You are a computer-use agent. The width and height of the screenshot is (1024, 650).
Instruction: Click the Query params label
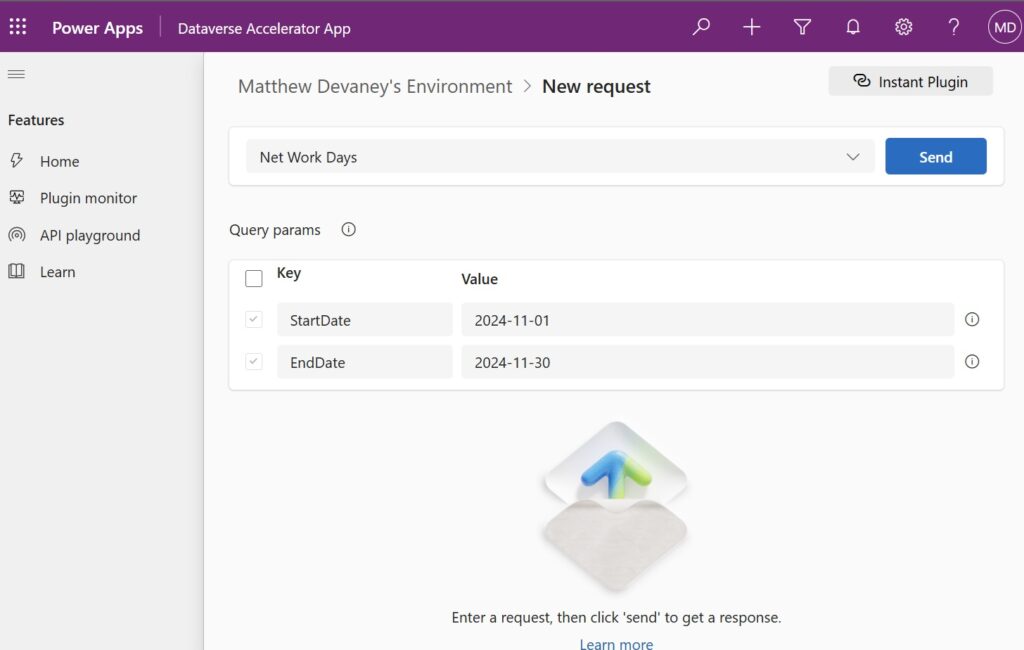pyautogui.click(x=274, y=230)
